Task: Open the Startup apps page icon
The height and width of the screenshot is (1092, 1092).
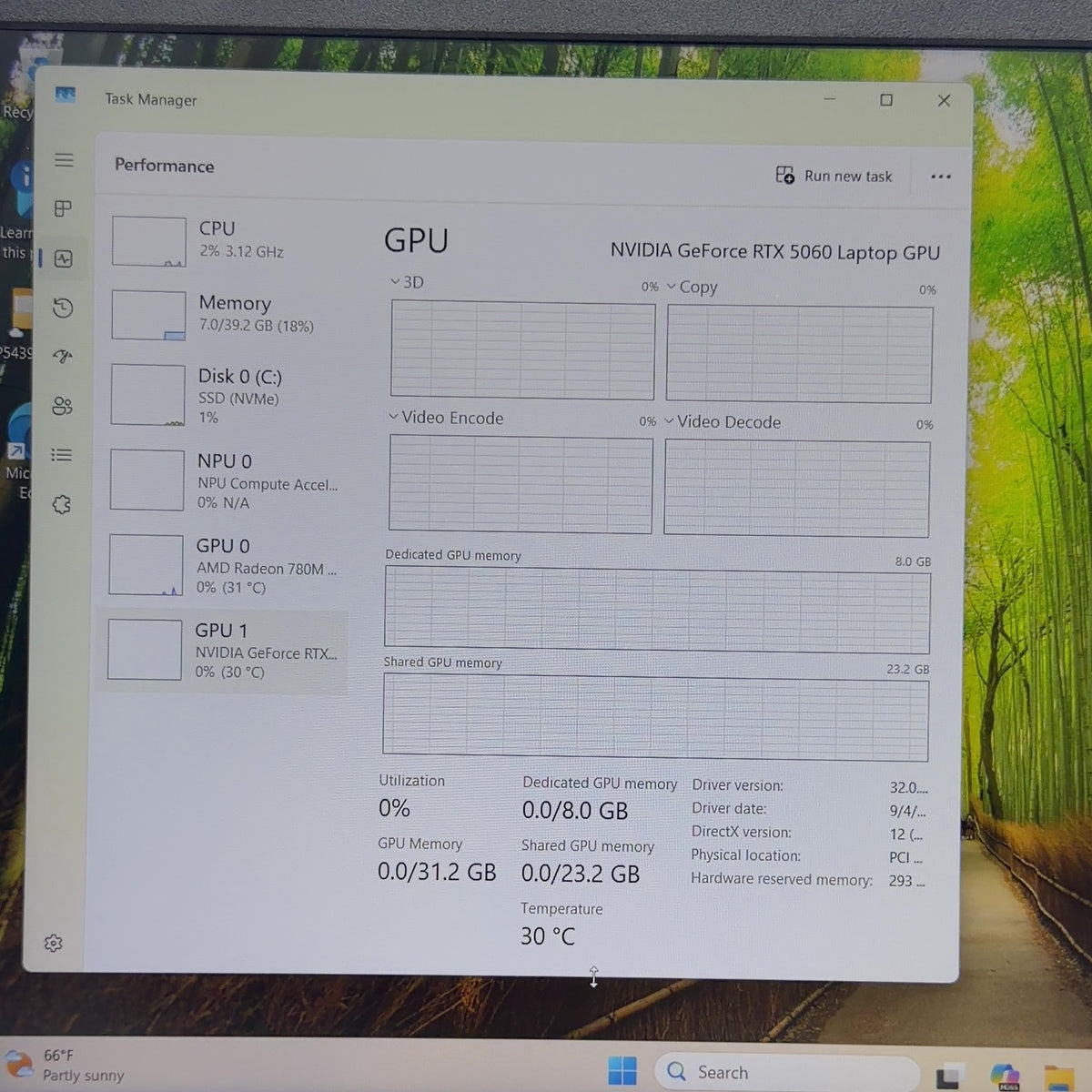Action: [x=62, y=357]
